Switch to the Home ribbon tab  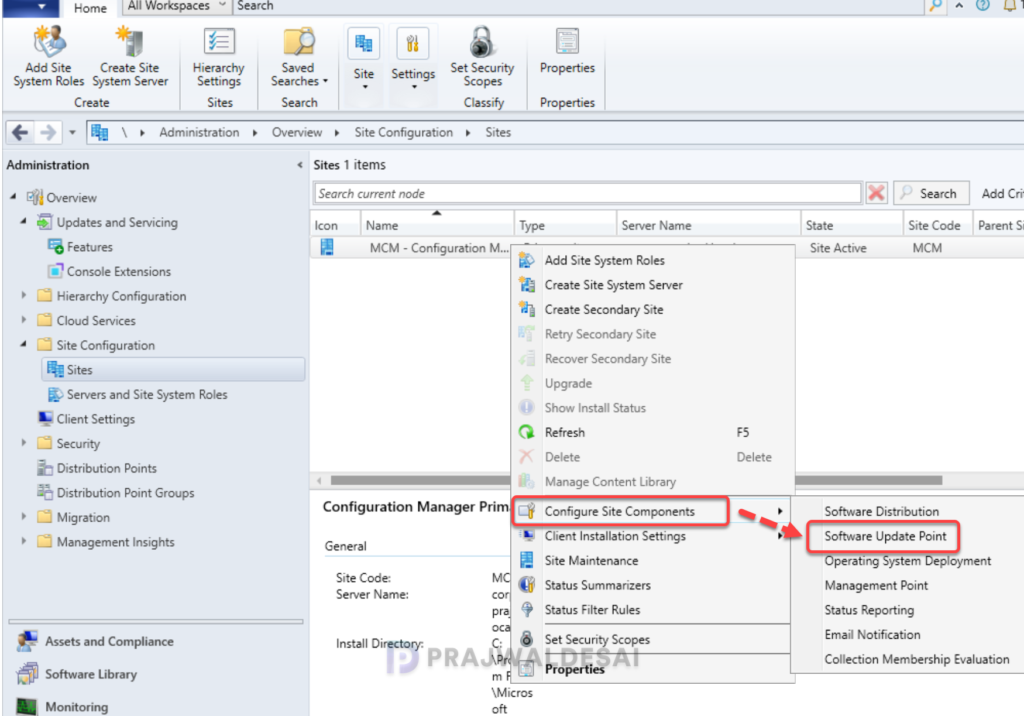90,8
